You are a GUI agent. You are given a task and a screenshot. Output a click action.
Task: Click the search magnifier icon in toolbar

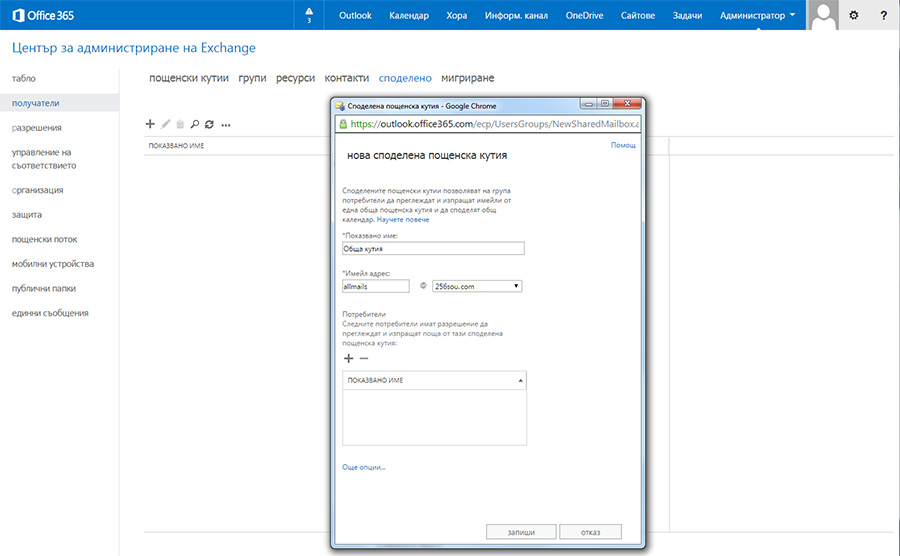[195, 124]
